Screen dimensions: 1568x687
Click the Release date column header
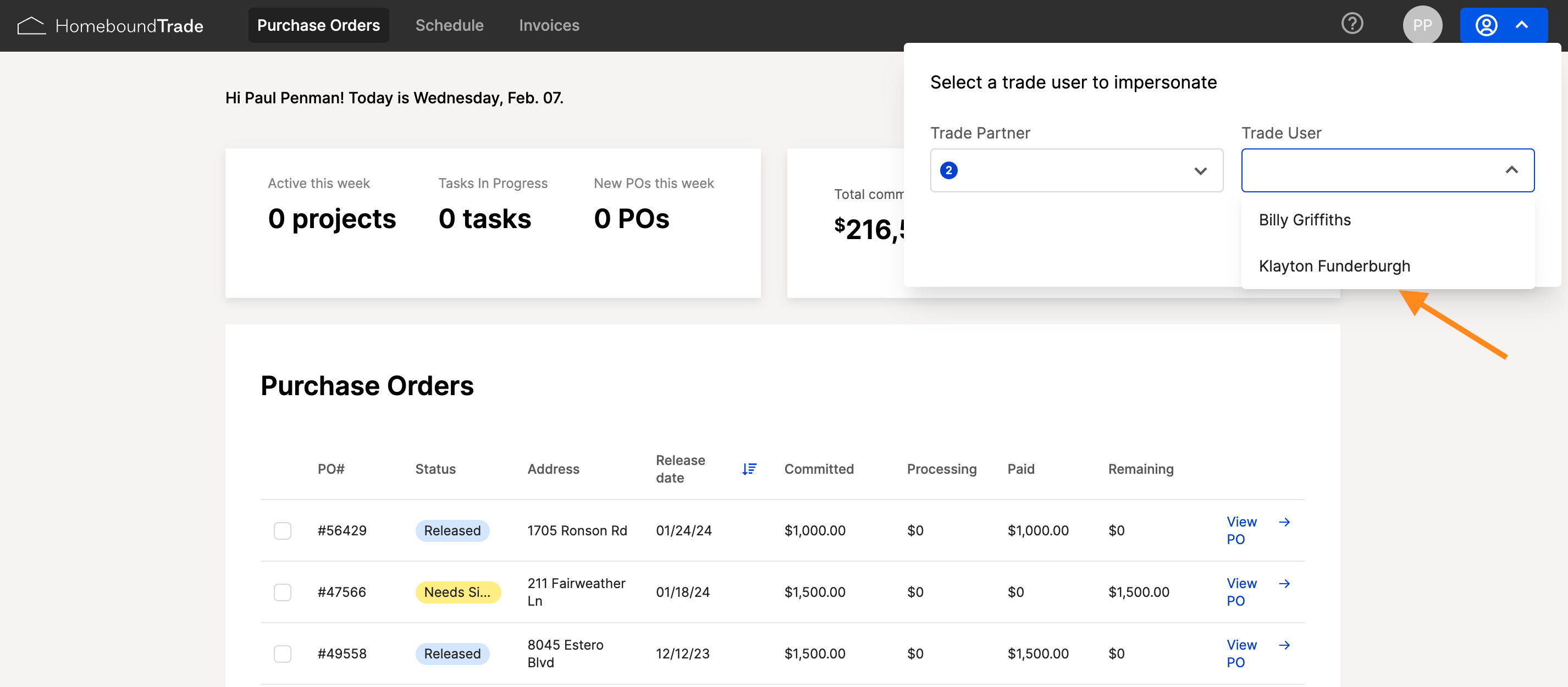(680, 469)
